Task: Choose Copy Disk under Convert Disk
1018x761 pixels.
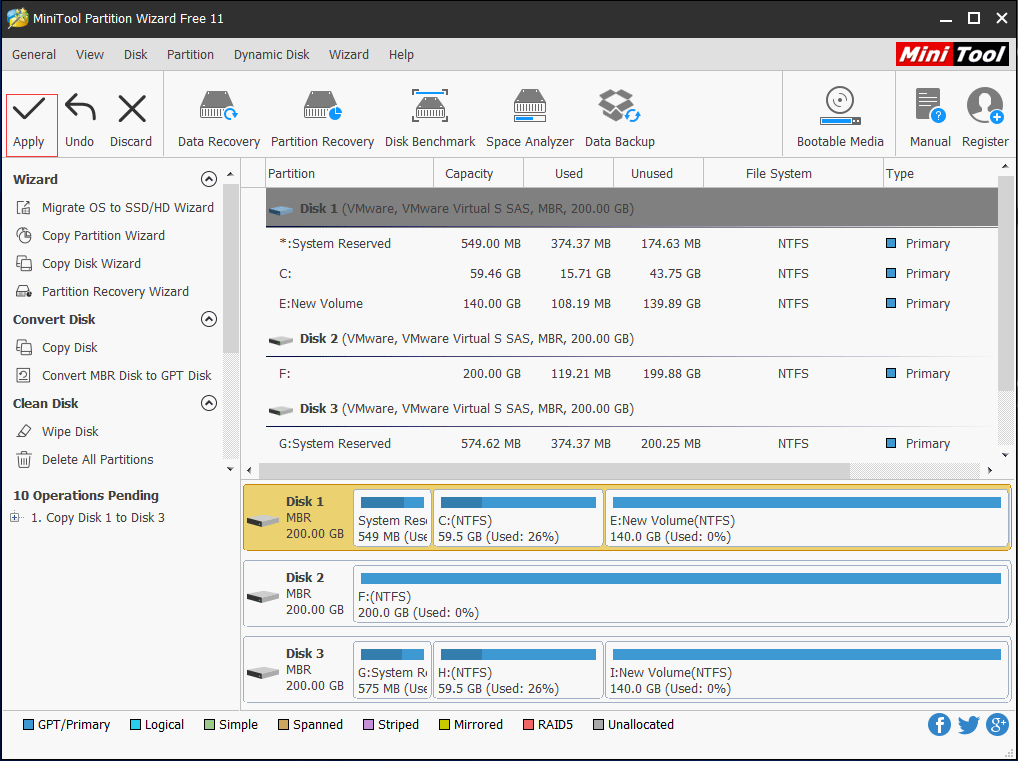Action: pos(56,347)
